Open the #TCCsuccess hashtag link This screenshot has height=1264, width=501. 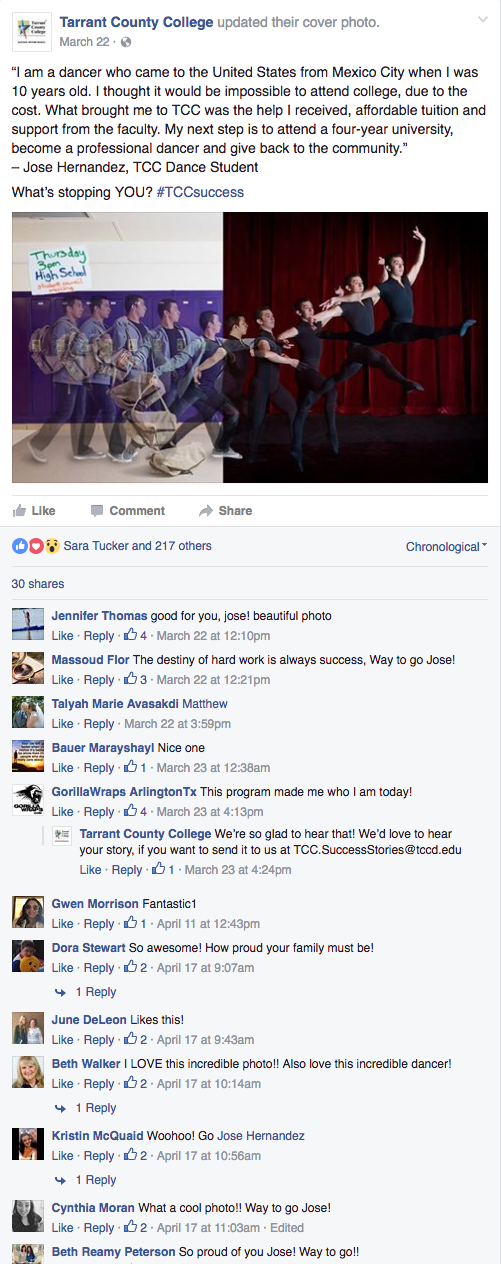point(200,192)
